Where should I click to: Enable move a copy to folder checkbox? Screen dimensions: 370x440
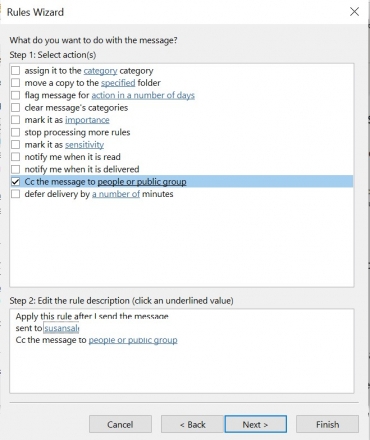pos(15,83)
